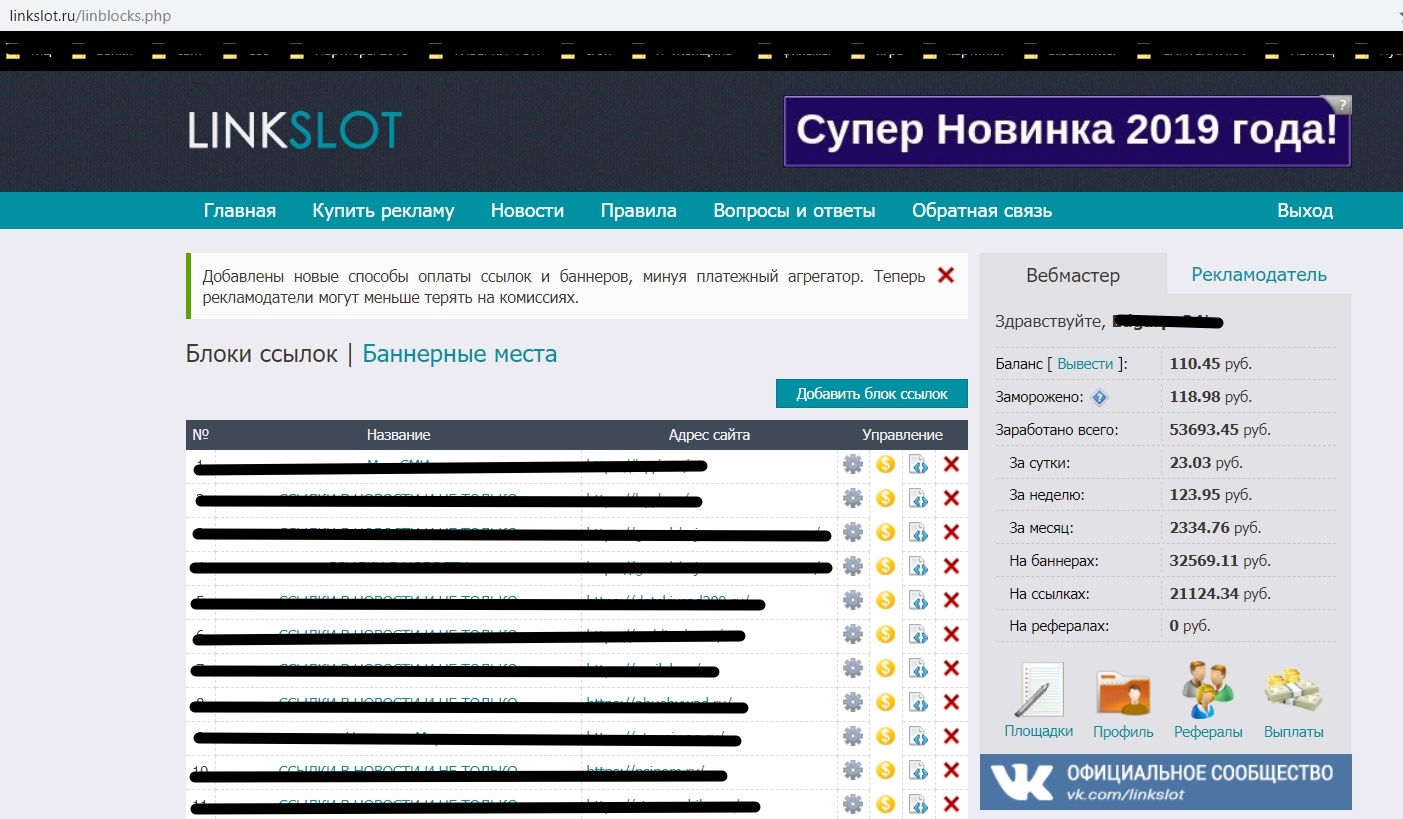Open settings gear for link block row 1

[852, 464]
